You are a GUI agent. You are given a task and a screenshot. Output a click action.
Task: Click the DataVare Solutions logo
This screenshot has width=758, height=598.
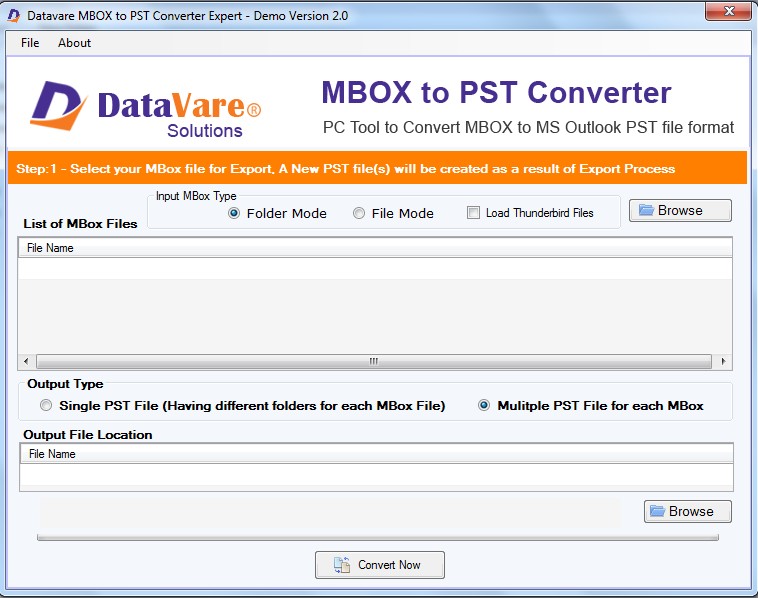pyautogui.click(x=145, y=109)
